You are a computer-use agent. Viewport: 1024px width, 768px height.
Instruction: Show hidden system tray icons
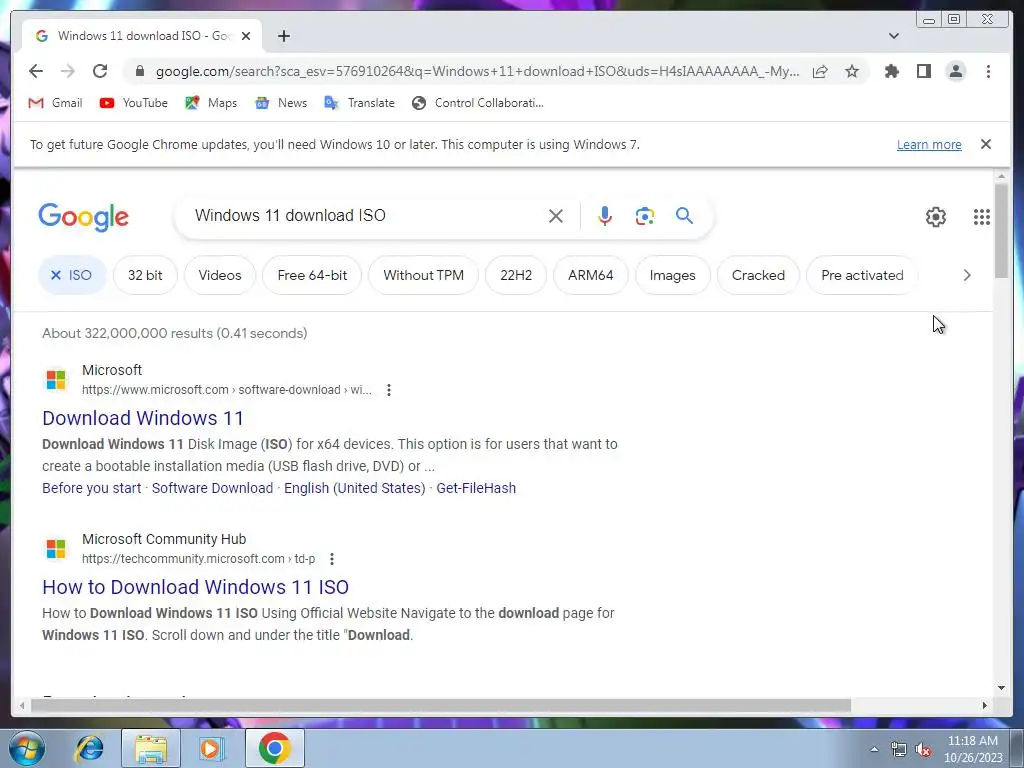tap(874, 749)
